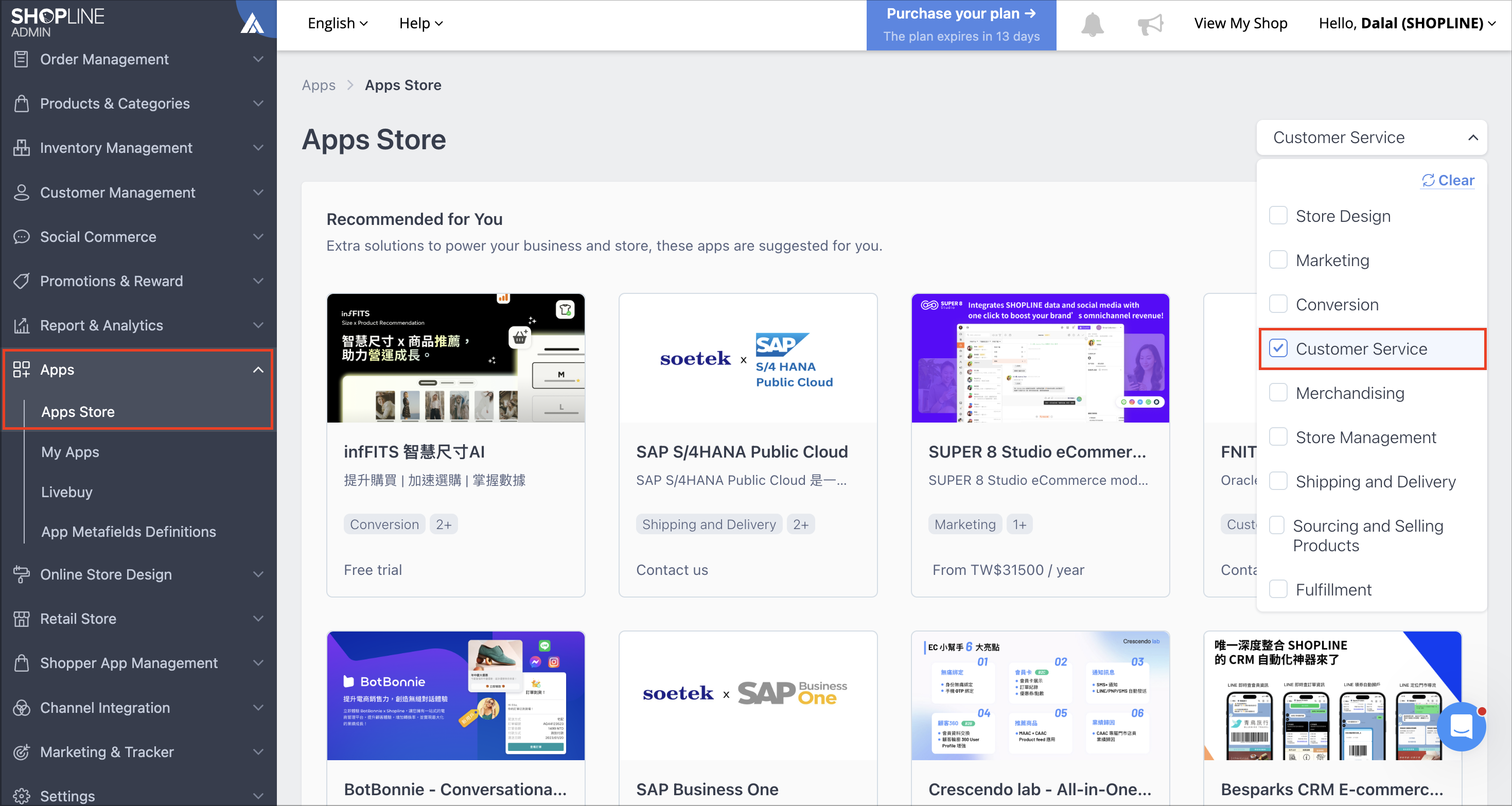The height and width of the screenshot is (806, 1512).
Task: Expand Order Management chevron
Action: point(258,59)
